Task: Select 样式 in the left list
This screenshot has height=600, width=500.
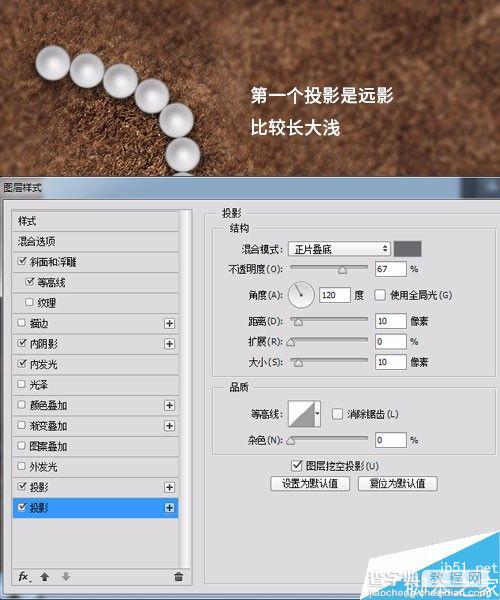Action: click(x=96, y=221)
